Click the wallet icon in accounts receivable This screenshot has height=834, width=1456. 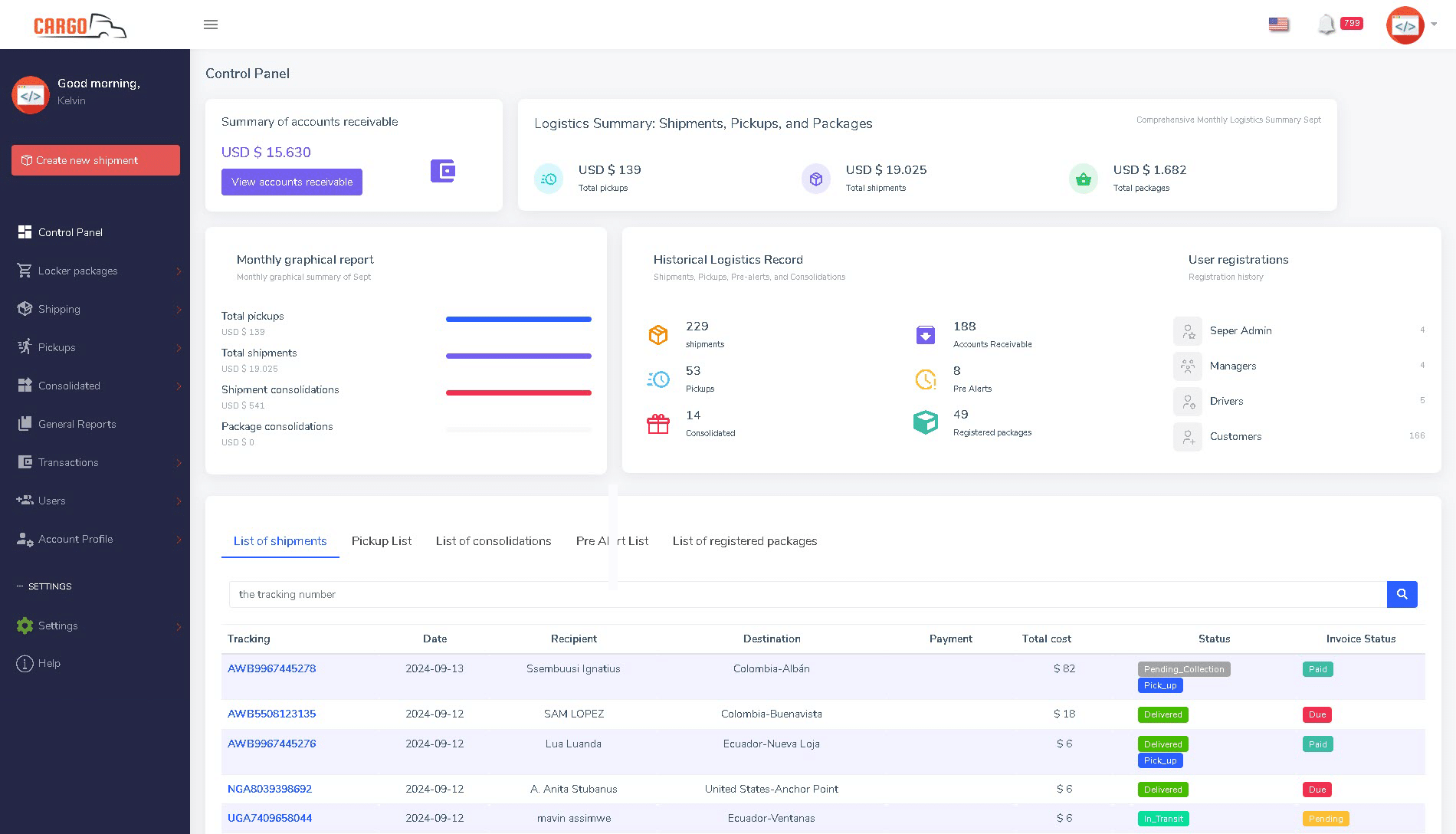coord(443,170)
